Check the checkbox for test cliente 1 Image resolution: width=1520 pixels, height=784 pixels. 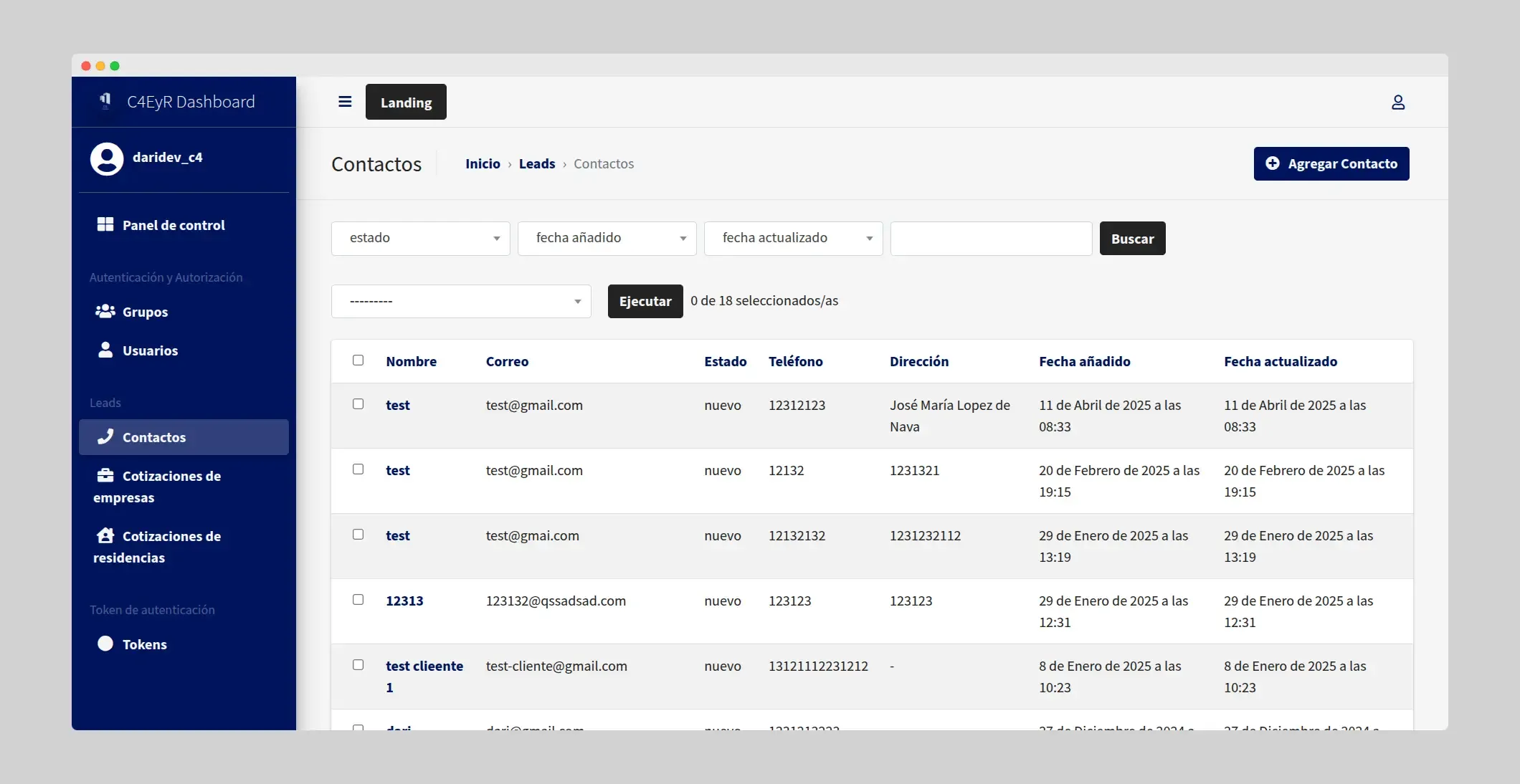tap(358, 665)
